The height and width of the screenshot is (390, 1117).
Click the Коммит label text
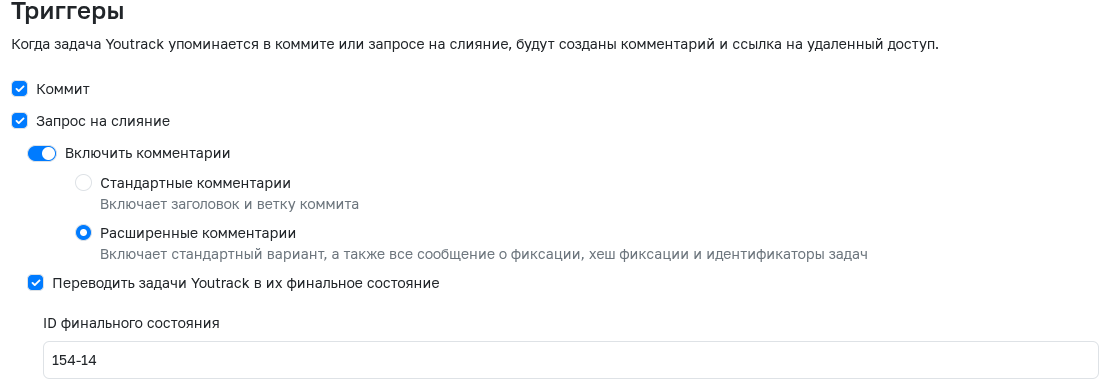[x=63, y=89]
